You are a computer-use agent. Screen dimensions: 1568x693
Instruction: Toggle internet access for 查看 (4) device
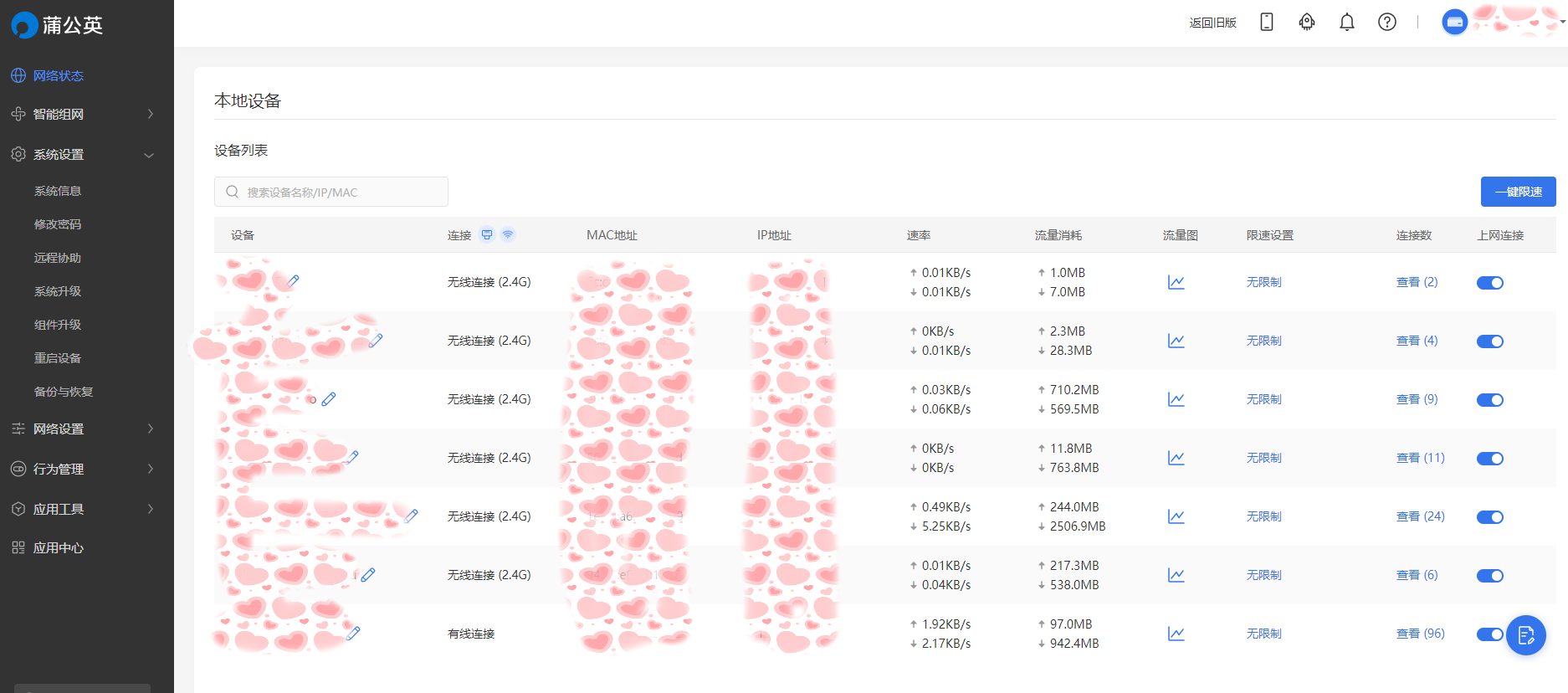[1490, 341]
